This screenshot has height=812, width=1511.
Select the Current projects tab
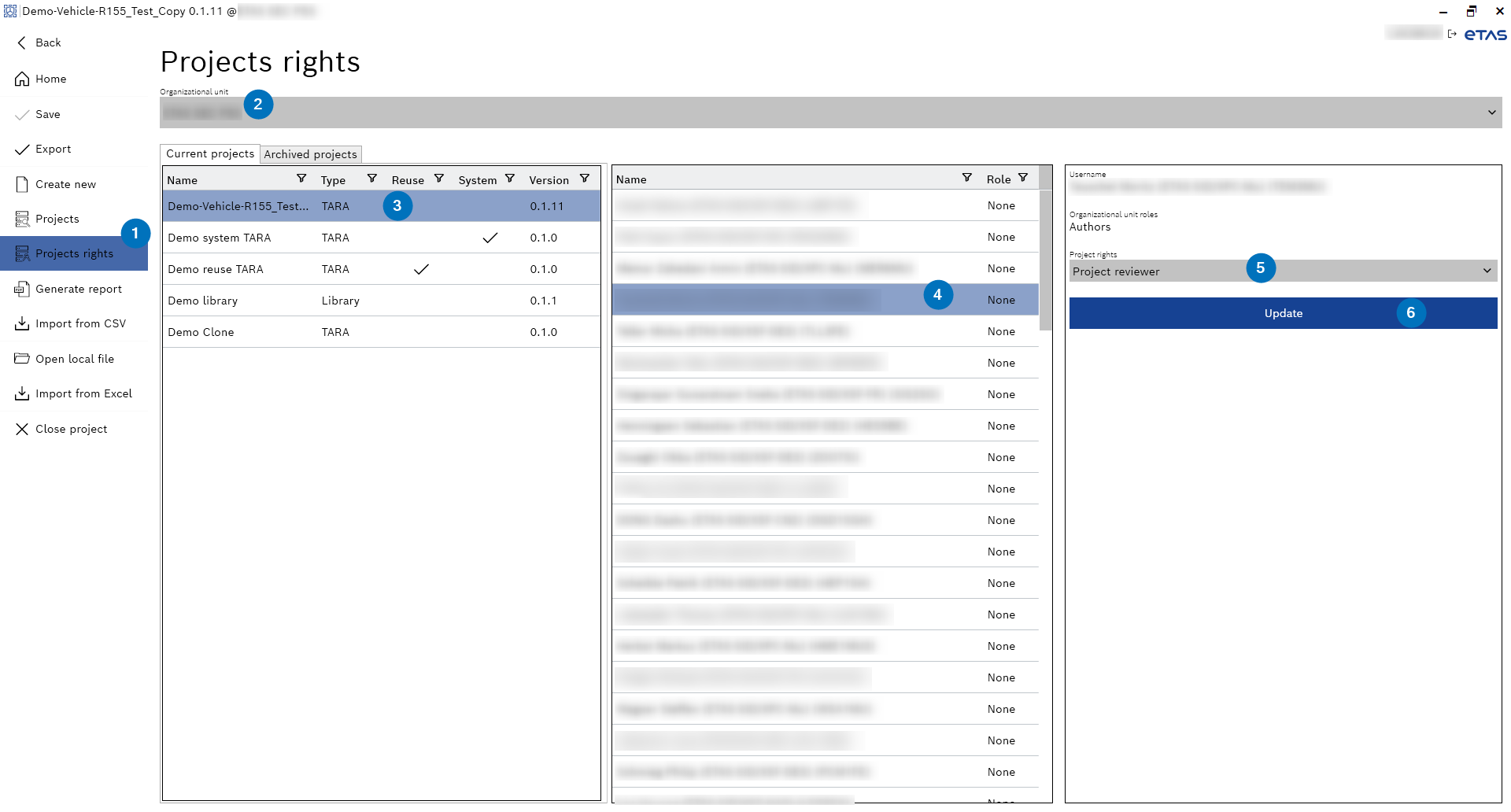(x=210, y=153)
